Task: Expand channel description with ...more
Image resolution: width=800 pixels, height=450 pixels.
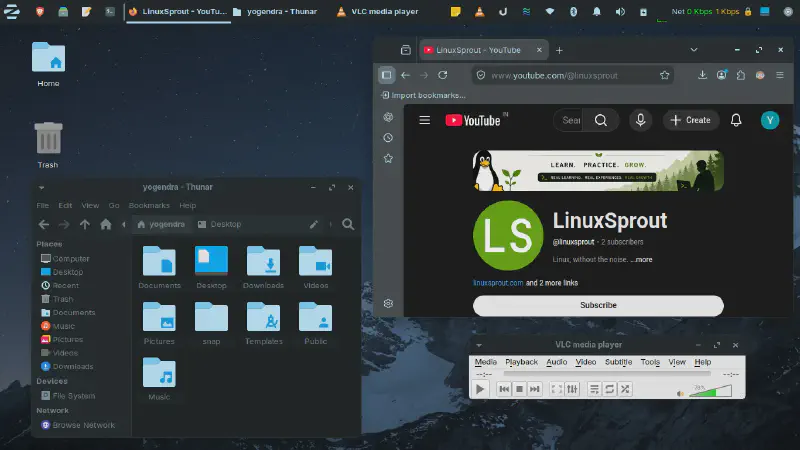Action: coord(641,259)
